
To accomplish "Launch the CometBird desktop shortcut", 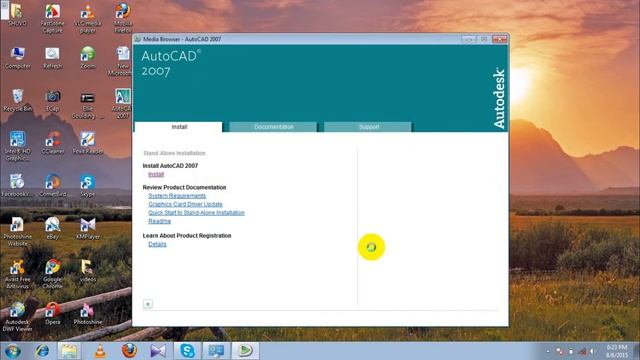I will coord(52,186).
